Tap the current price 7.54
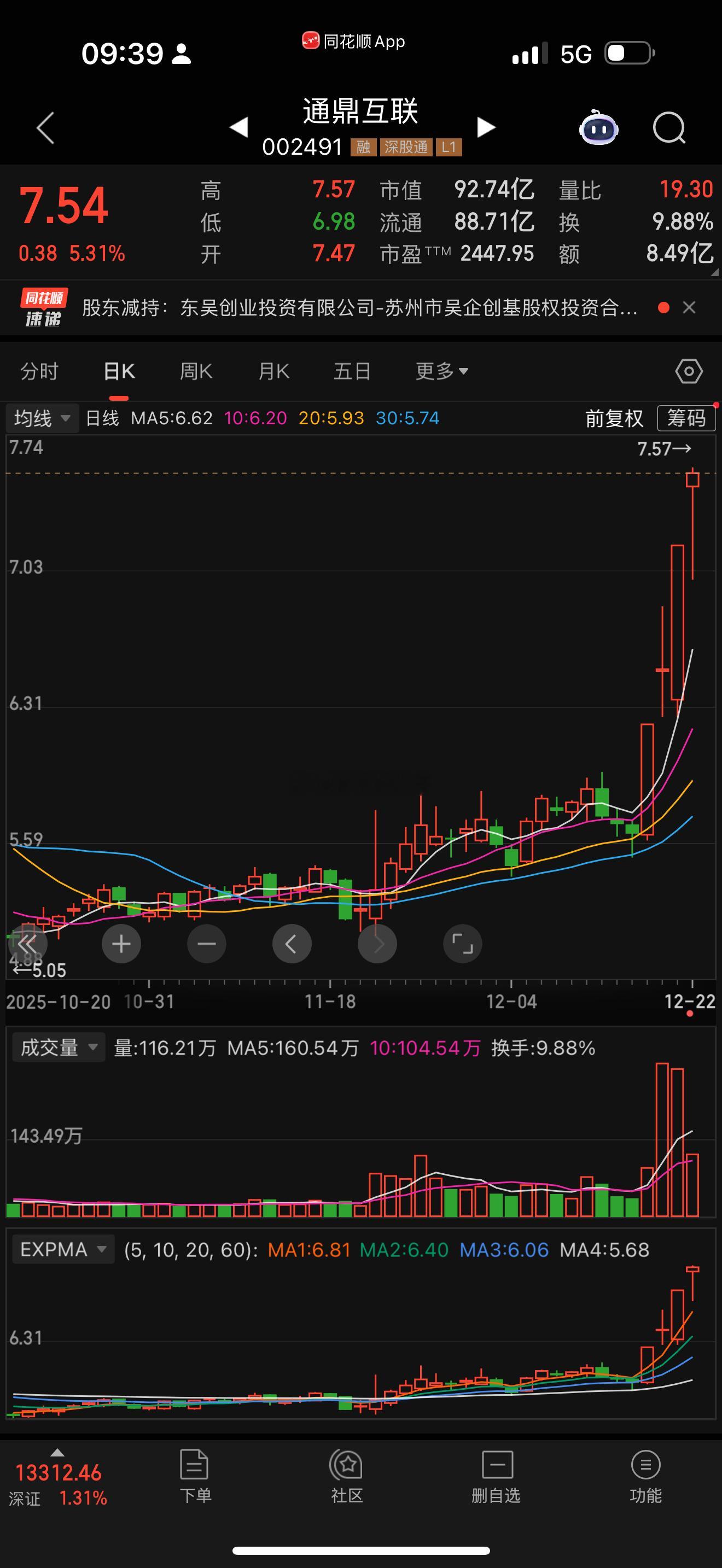 [x=64, y=205]
